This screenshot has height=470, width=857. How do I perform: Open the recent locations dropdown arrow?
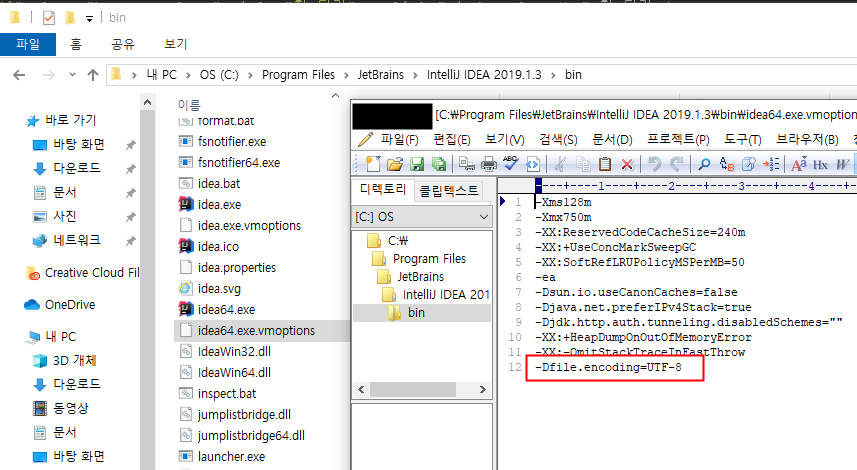click(72, 75)
